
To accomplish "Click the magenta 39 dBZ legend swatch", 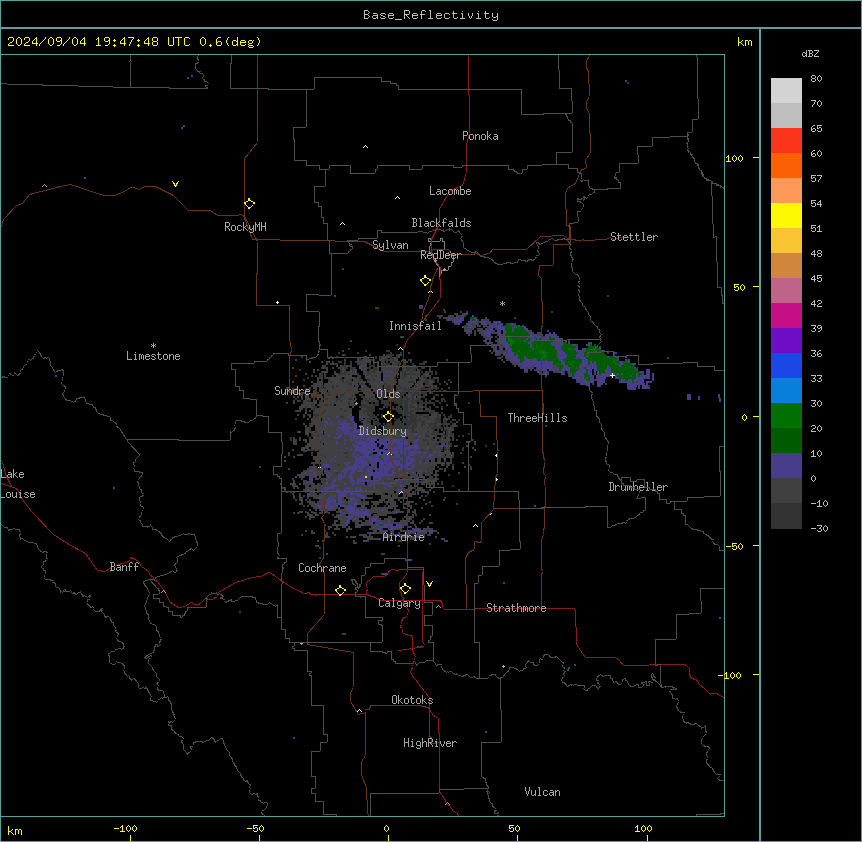I will 786,315.
